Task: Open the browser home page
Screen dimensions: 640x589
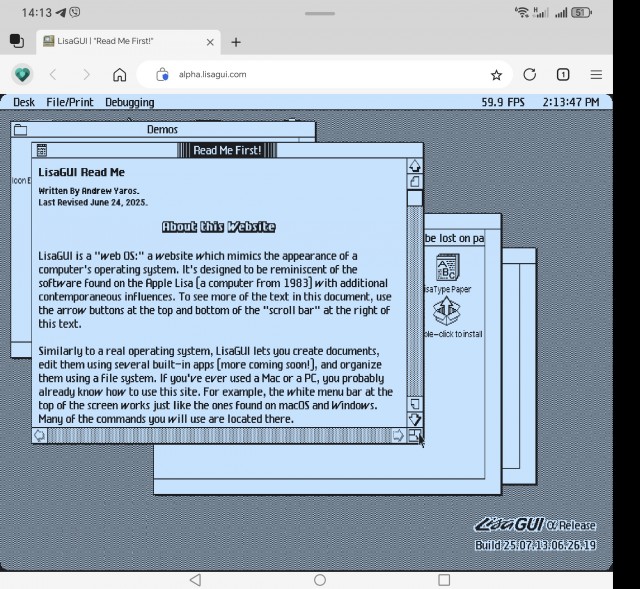Action: pos(120,75)
